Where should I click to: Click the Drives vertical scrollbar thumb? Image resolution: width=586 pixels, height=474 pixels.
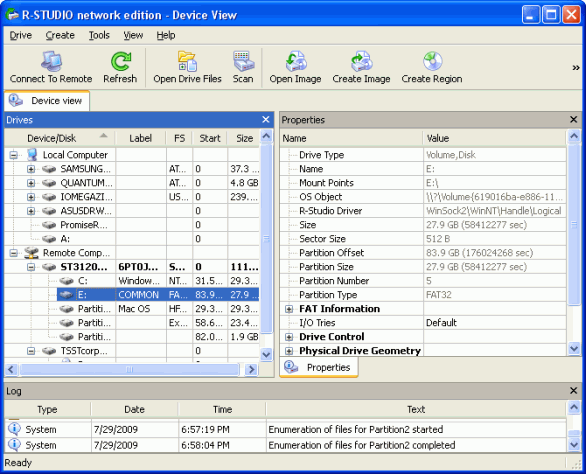point(266,239)
